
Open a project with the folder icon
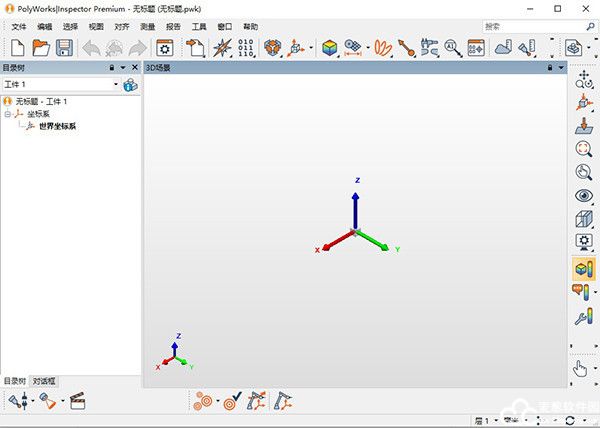point(41,47)
